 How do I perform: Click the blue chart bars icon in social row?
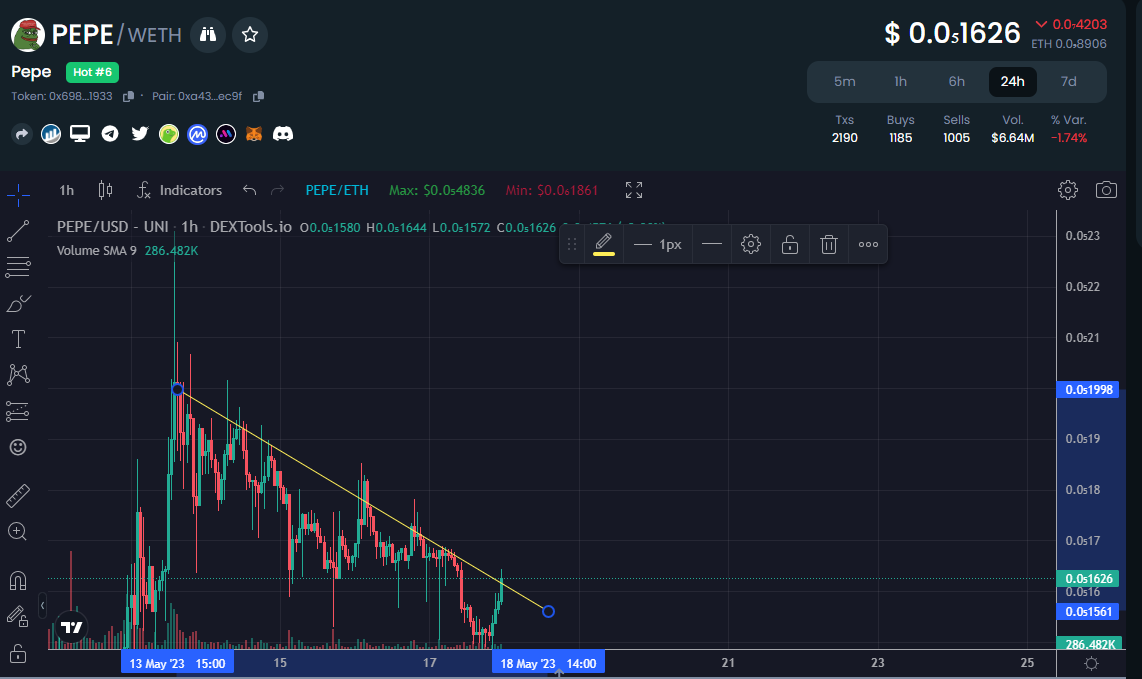(x=51, y=134)
